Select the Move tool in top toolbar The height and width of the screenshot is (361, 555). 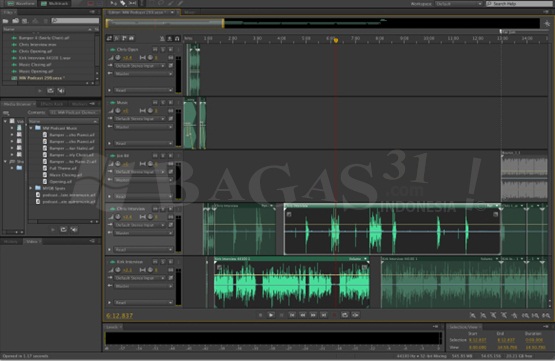pyautogui.click(x=114, y=3)
